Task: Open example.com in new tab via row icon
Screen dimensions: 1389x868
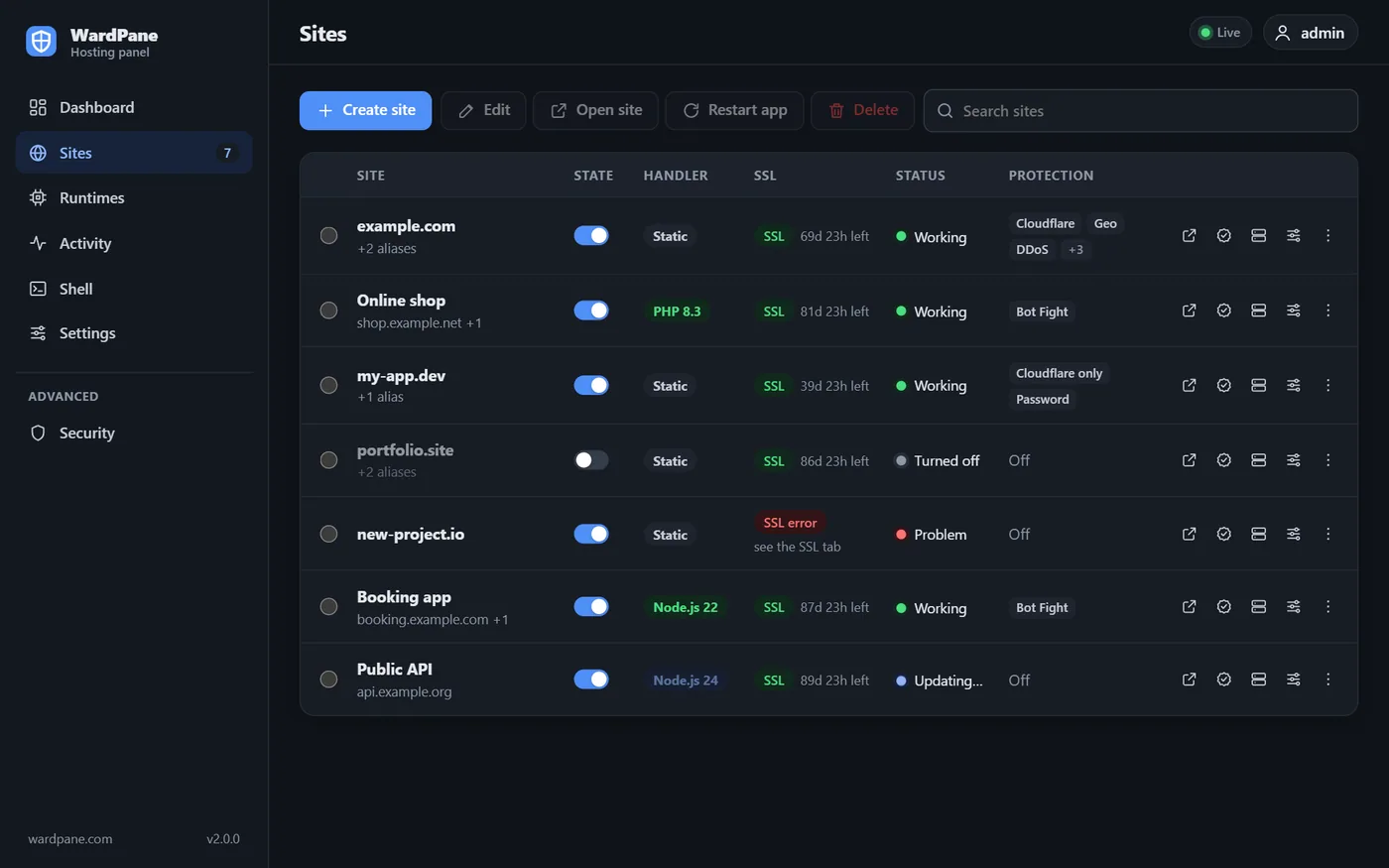Action: tap(1189, 236)
